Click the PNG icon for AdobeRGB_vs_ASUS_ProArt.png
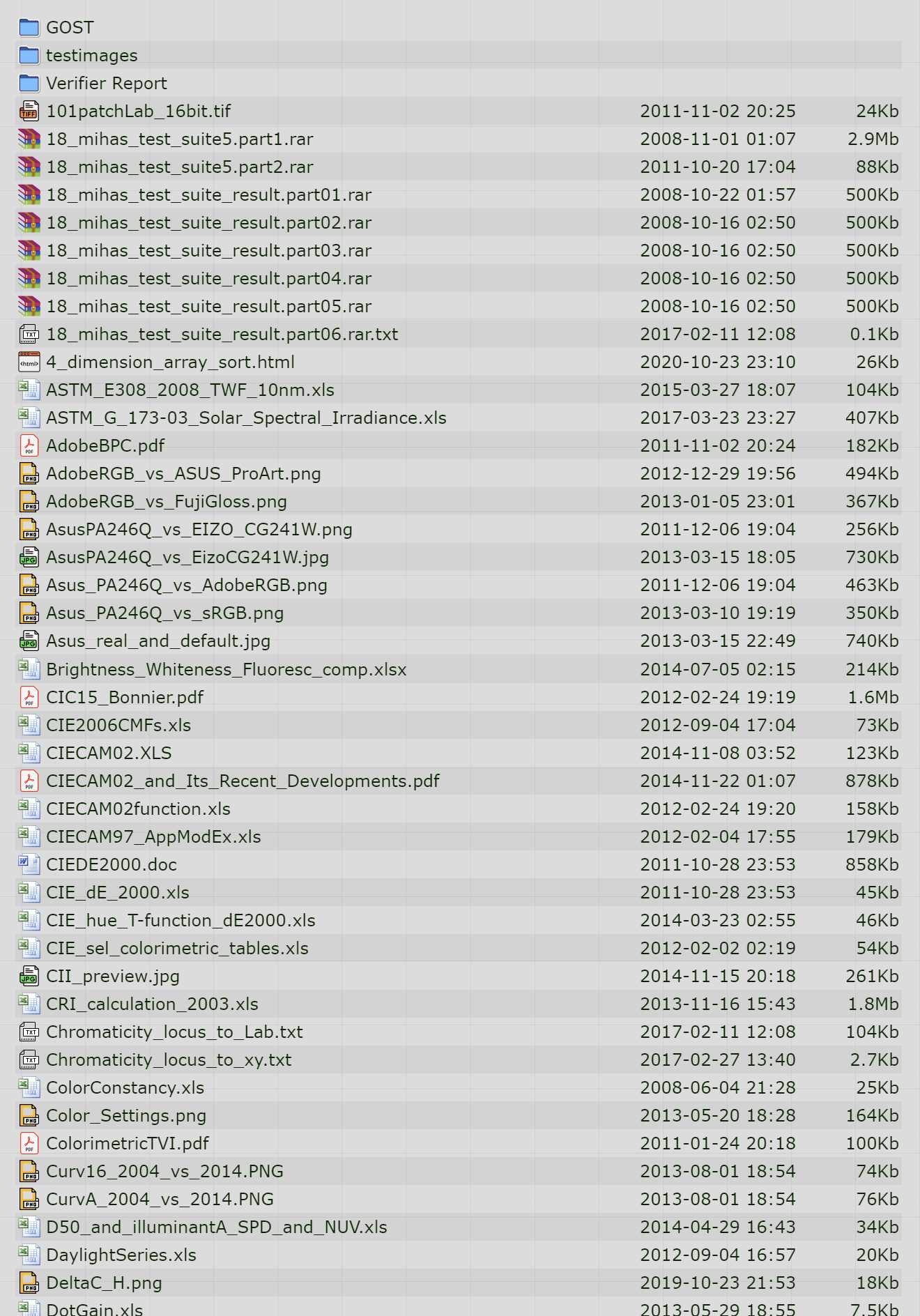Image resolution: width=920 pixels, height=1316 pixels. (29, 473)
